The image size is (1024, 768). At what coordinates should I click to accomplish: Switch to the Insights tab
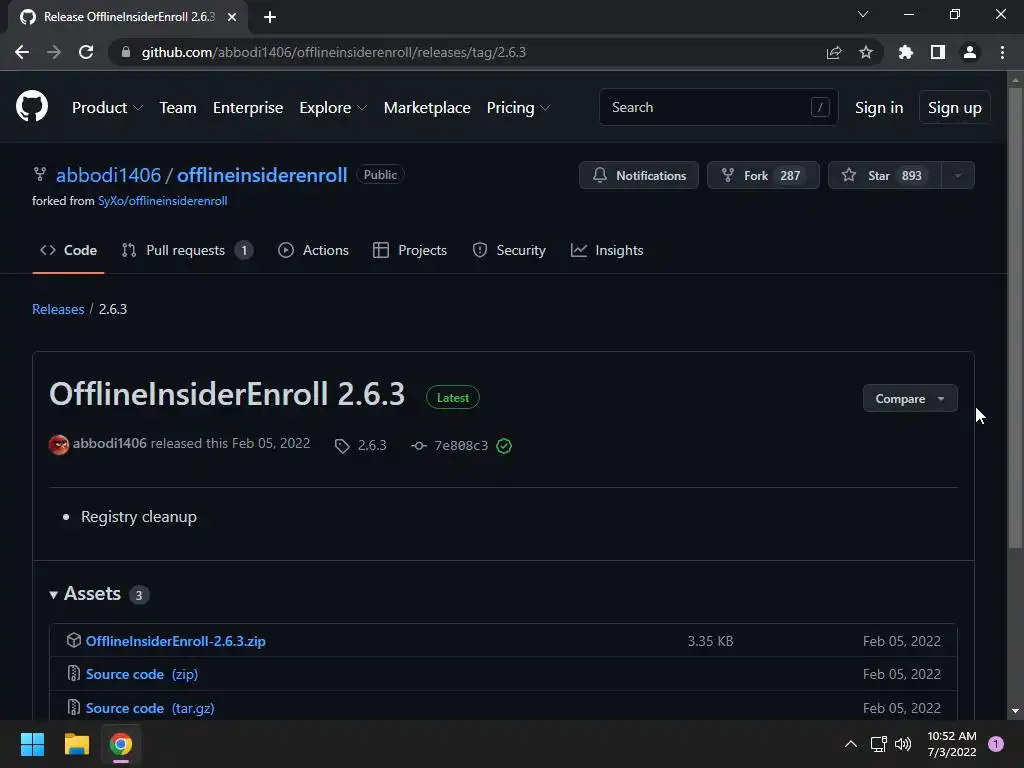coord(607,250)
